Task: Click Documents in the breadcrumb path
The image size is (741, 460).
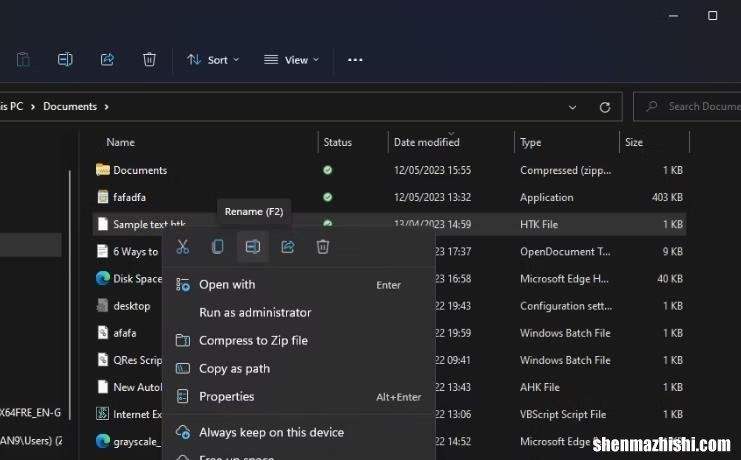Action: coord(70,106)
